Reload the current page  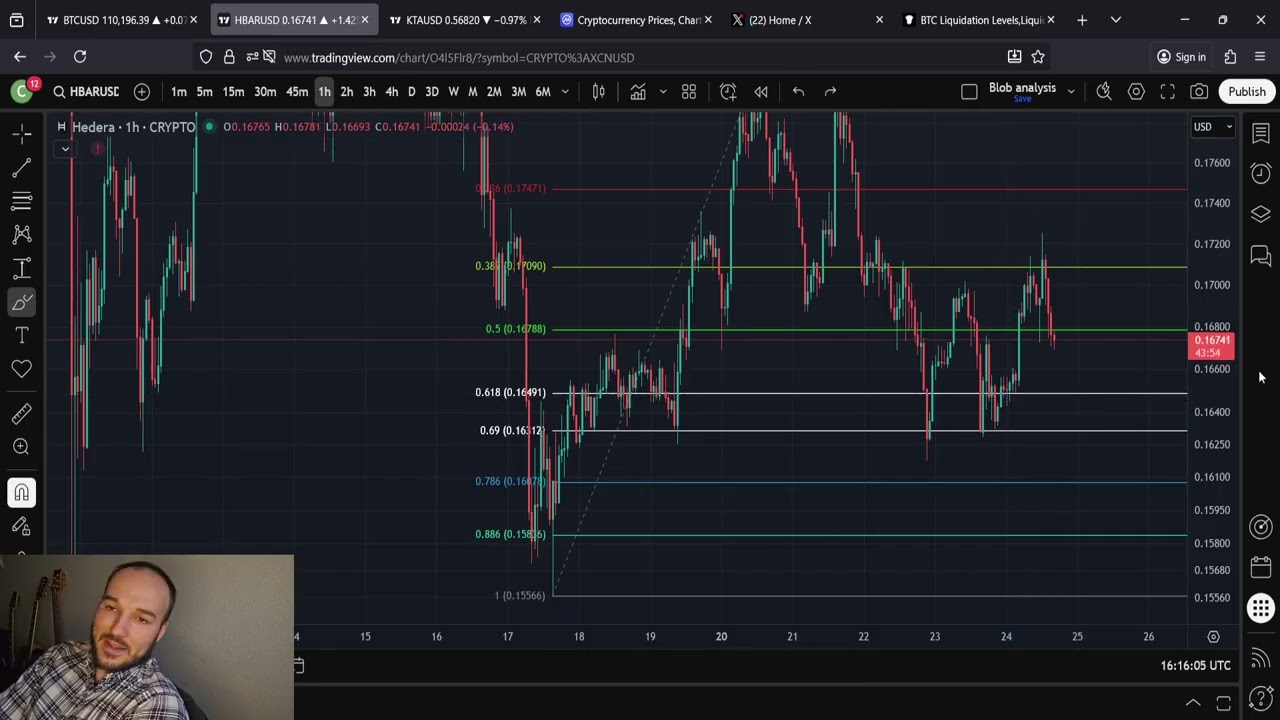80,57
